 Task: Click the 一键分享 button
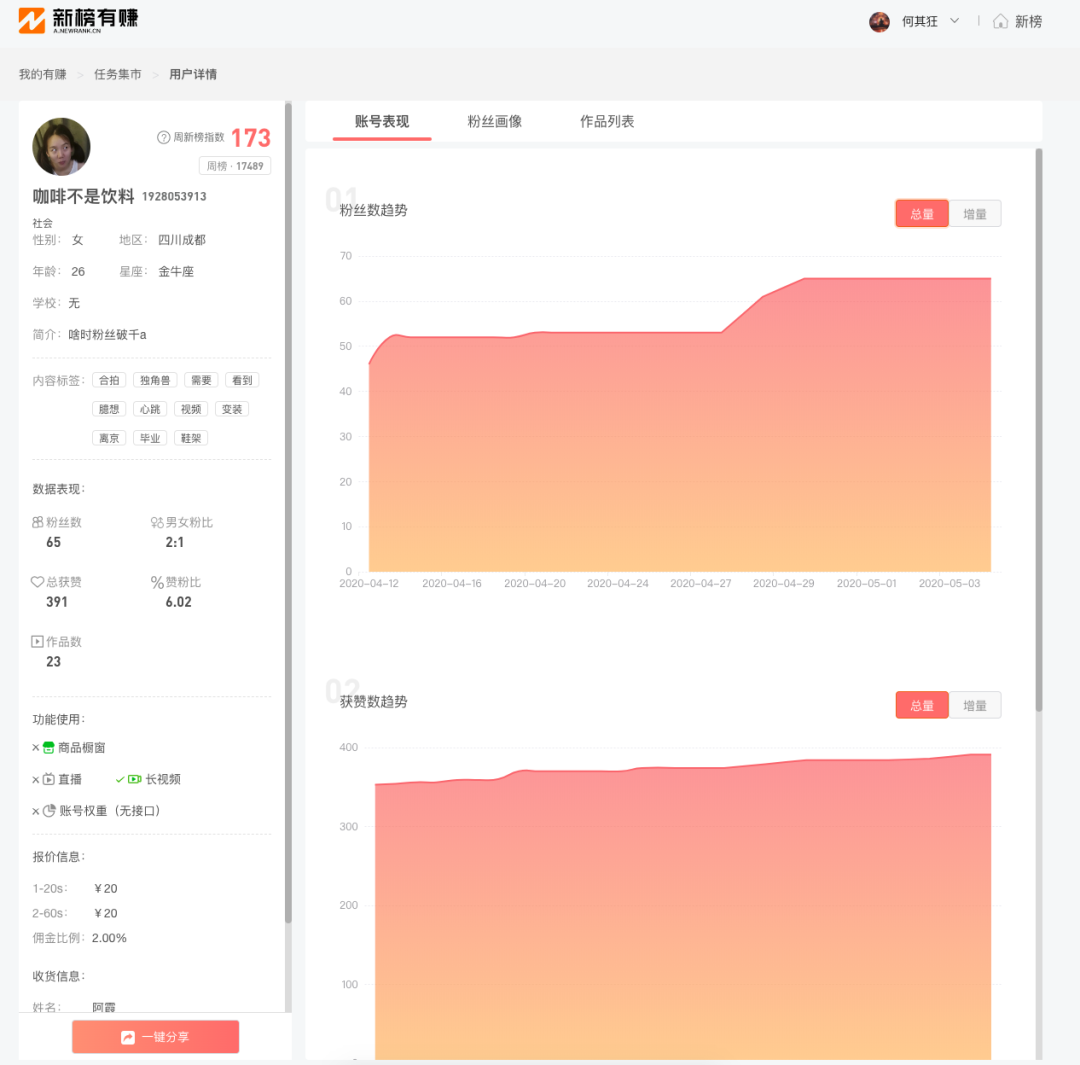click(x=155, y=1037)
